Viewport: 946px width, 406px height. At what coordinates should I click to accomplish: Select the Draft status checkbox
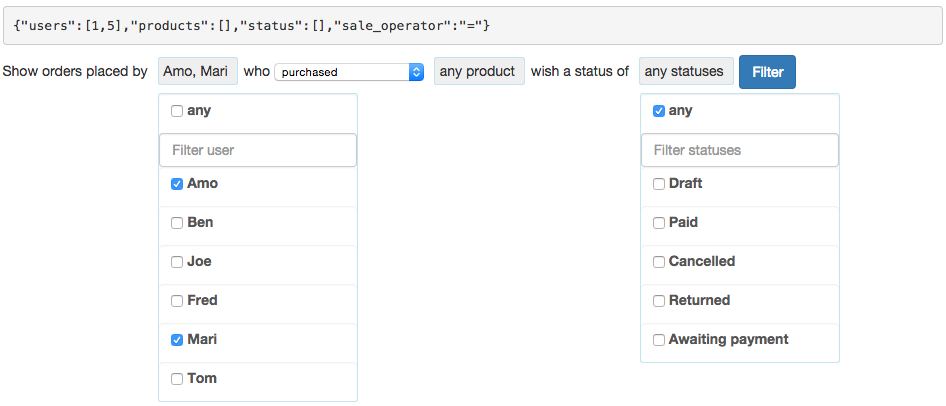pos(659,184)
